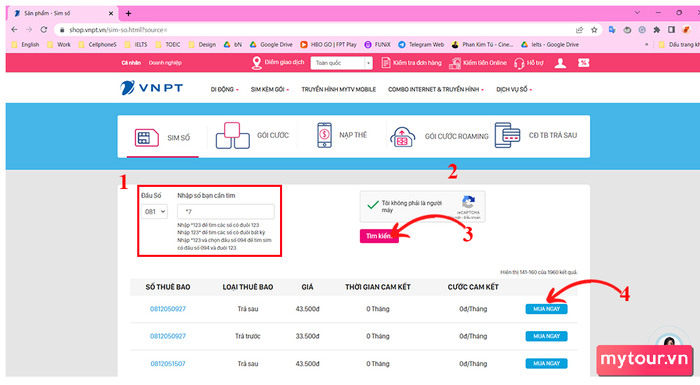
Task: Select the GÓI CƯỚC tab
Action: (252, 135)
